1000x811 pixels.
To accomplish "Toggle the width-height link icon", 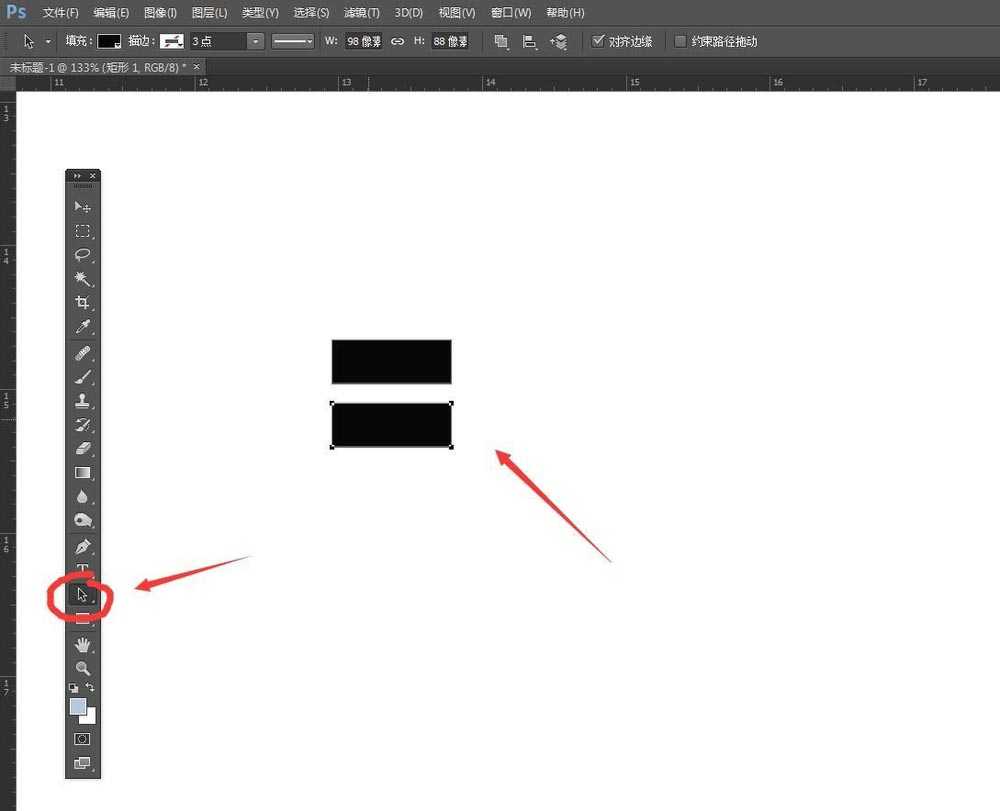I will tap(397, 41).
